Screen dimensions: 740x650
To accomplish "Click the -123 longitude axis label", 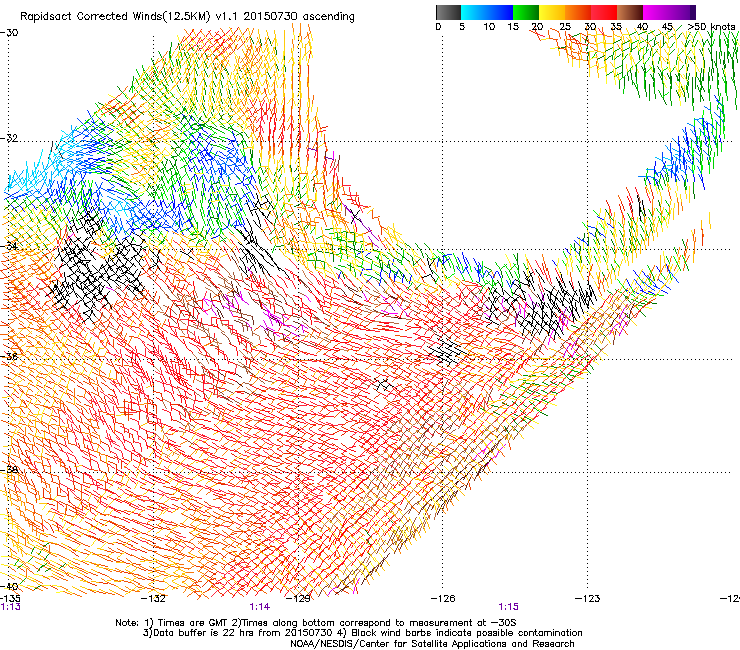I will tap(587, 598).
